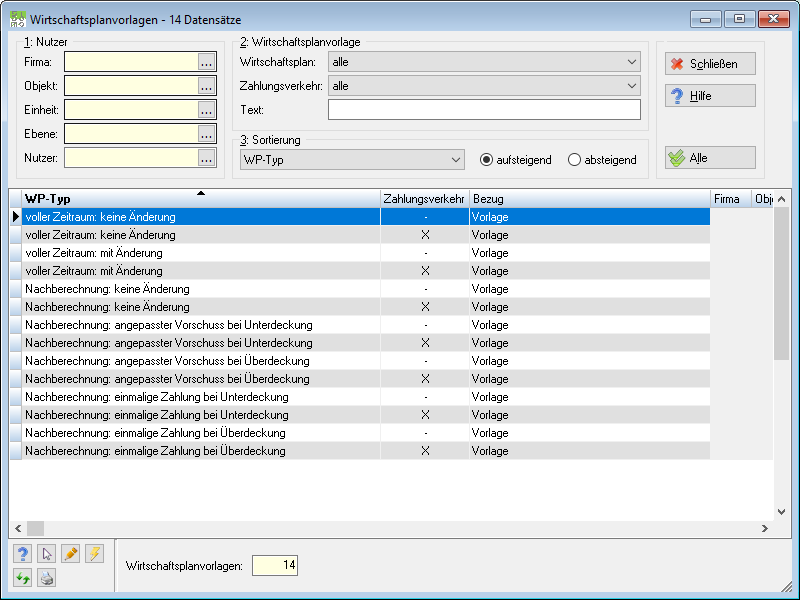Open the WP-Typ sorting dropdown
800x600 pixels.
pos(352,160)
